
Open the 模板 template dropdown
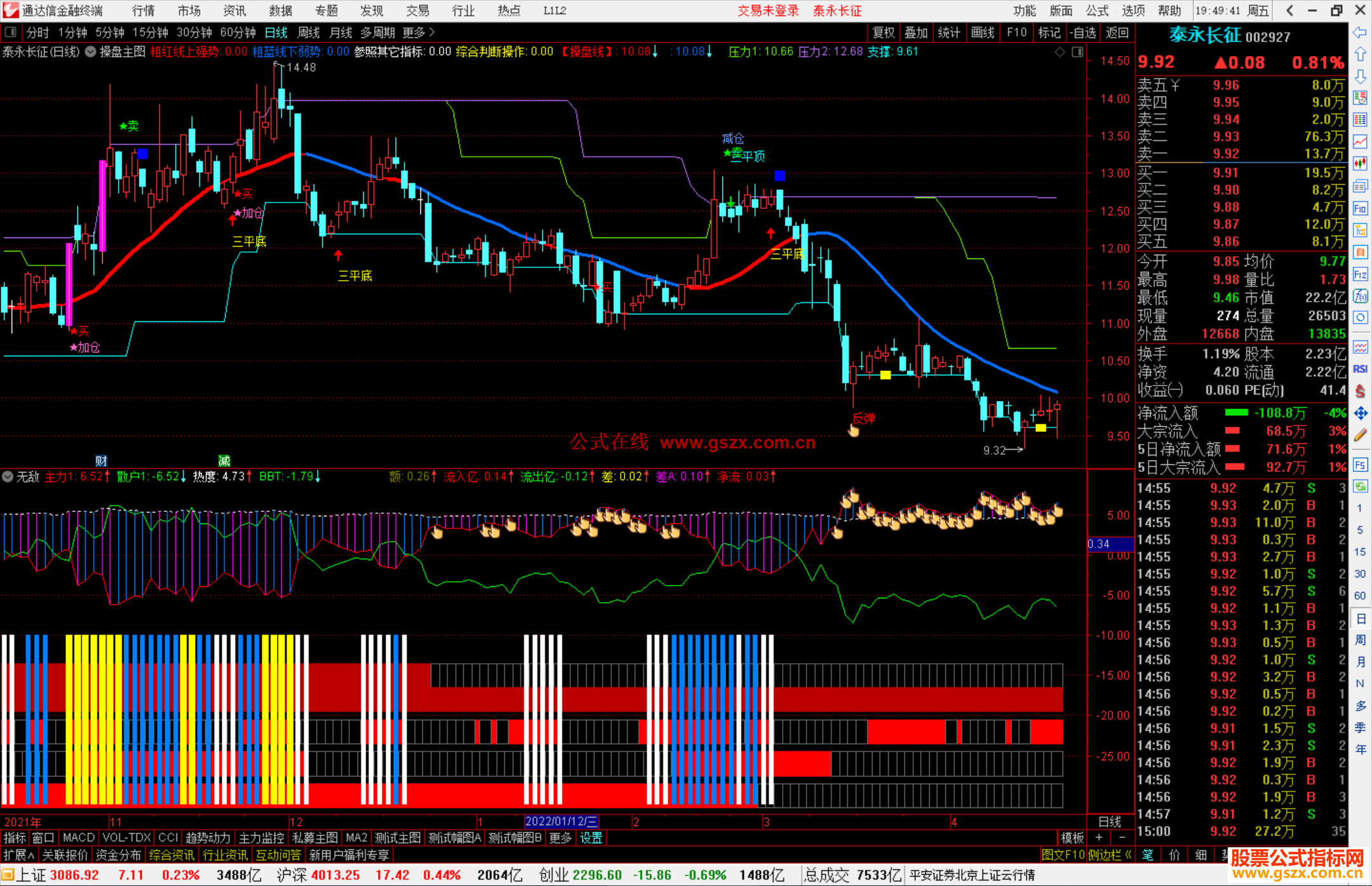[x=1073, y=838]
